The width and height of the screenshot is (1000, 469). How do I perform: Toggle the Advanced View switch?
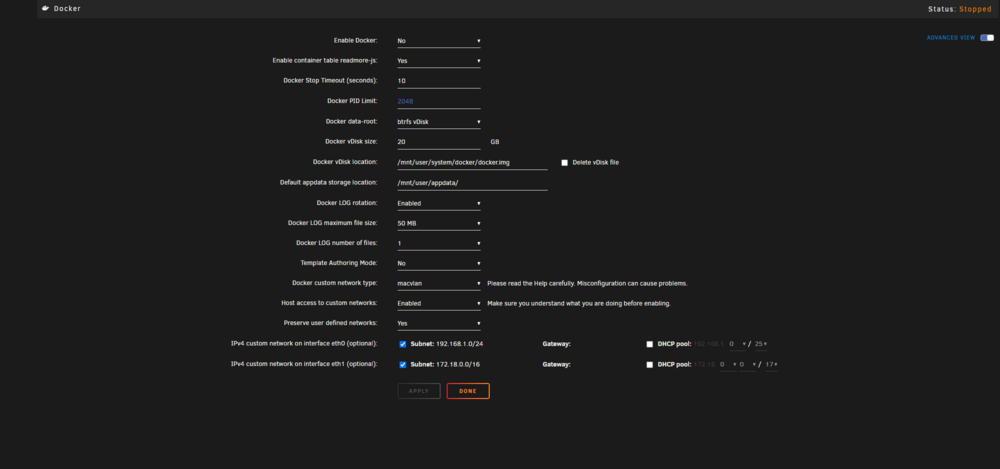click(987, 38)
